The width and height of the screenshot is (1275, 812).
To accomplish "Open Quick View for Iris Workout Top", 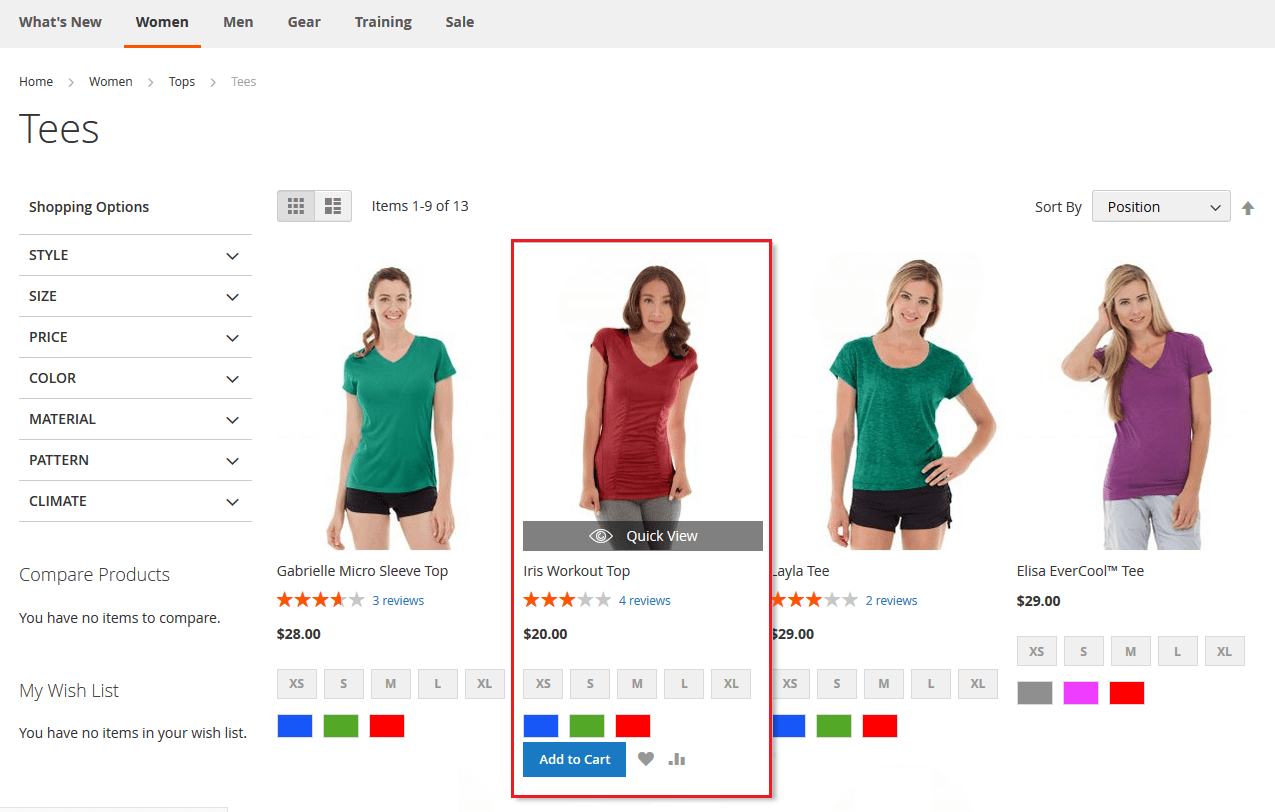I will click(643, 536).
